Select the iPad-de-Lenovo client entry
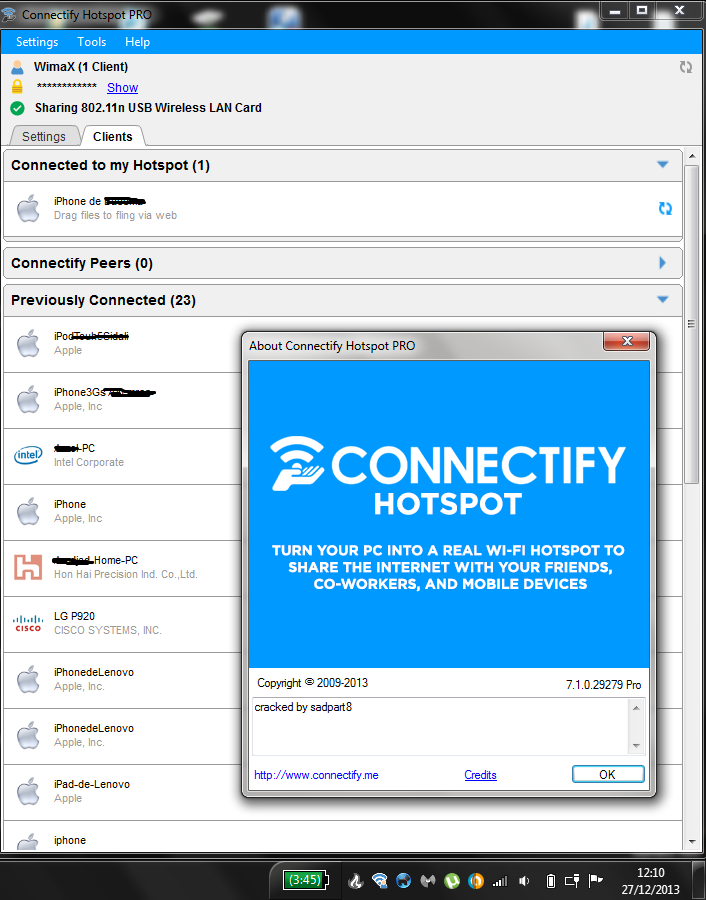 coord(122,792)
